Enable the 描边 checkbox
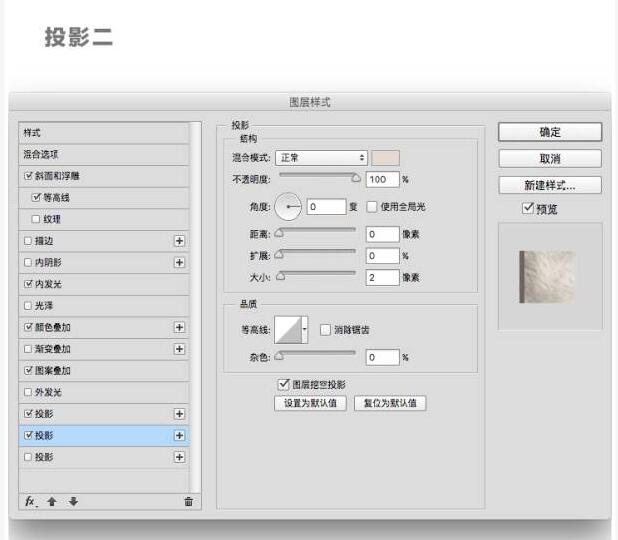Image resolution: width=618 pixels, height=540 pixels. 28,241
